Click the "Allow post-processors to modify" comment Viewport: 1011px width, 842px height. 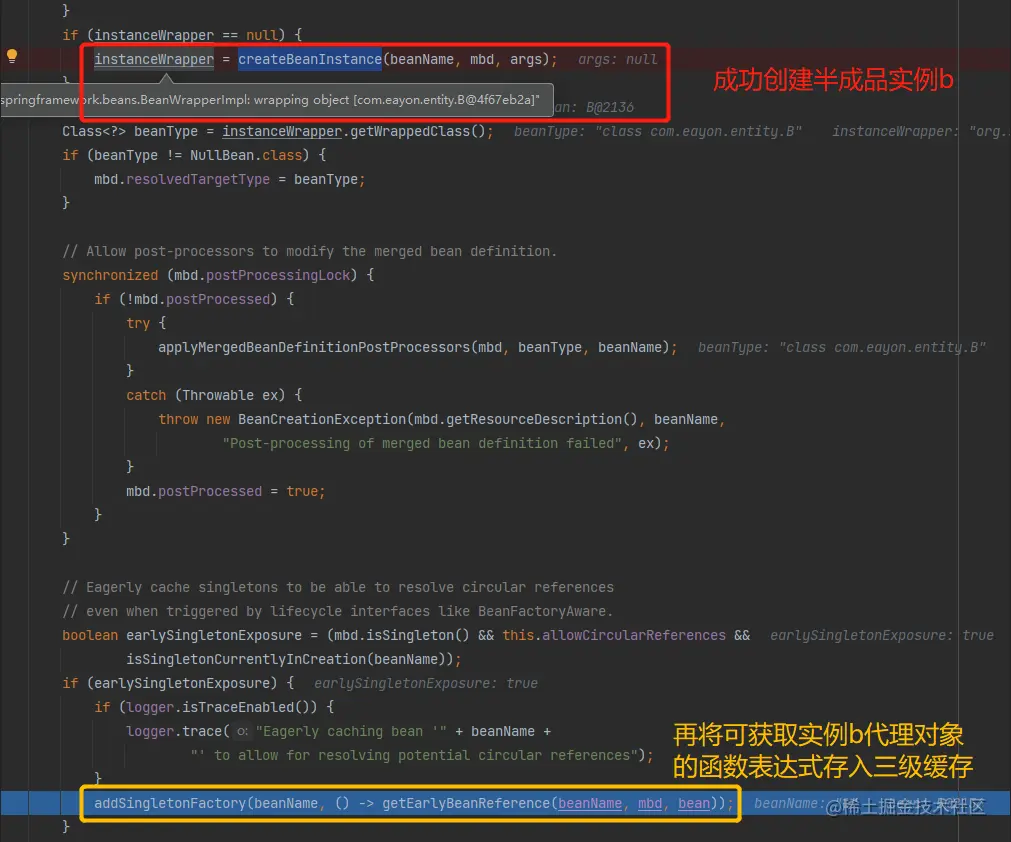tap(309, 251)
